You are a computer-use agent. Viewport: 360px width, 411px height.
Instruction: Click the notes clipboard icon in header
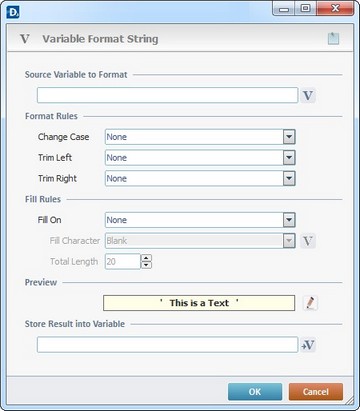coord(333,38)
